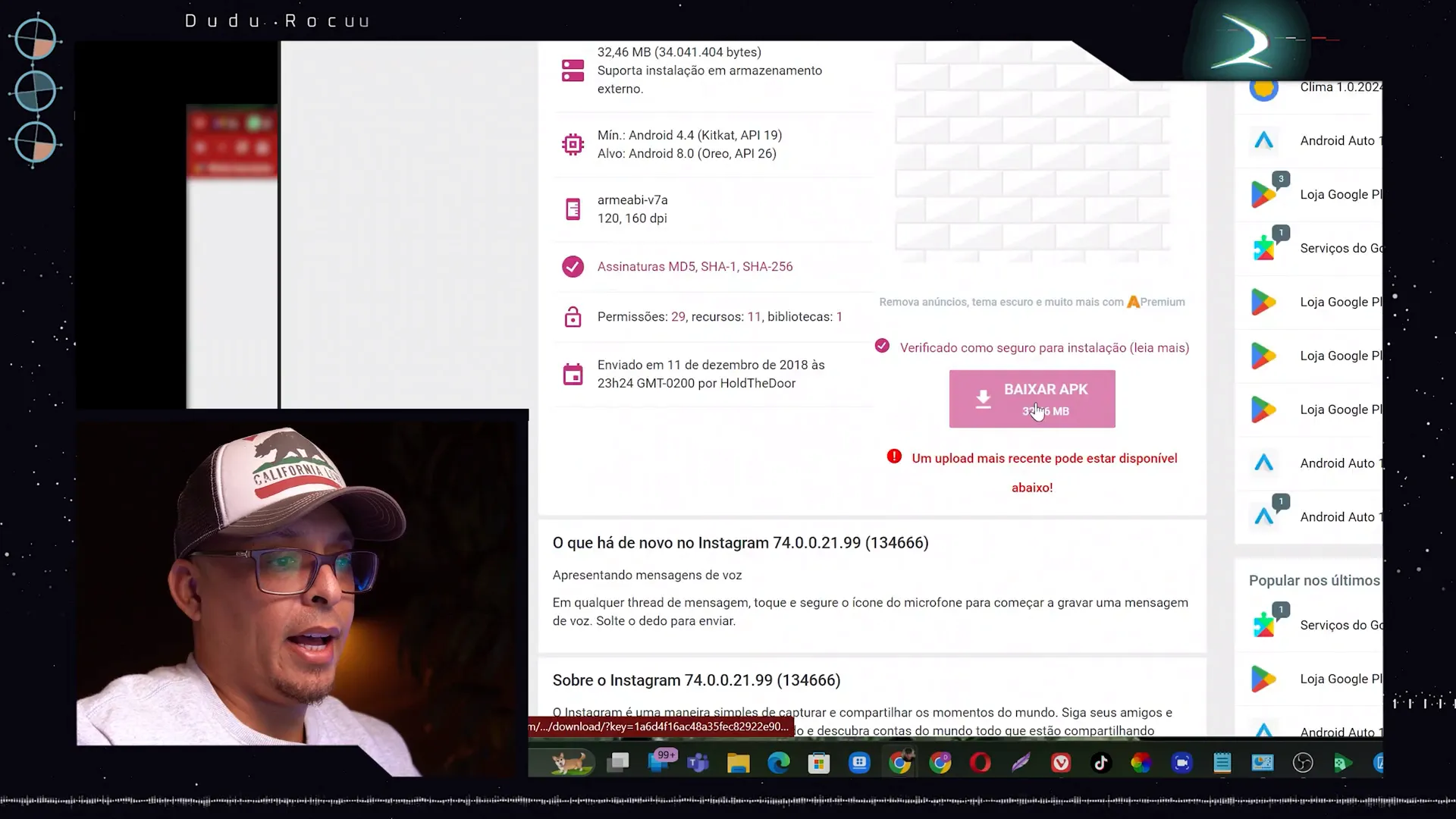
Task: Click the Popular nos últimos heading
Action: [x=1314, y=580]
